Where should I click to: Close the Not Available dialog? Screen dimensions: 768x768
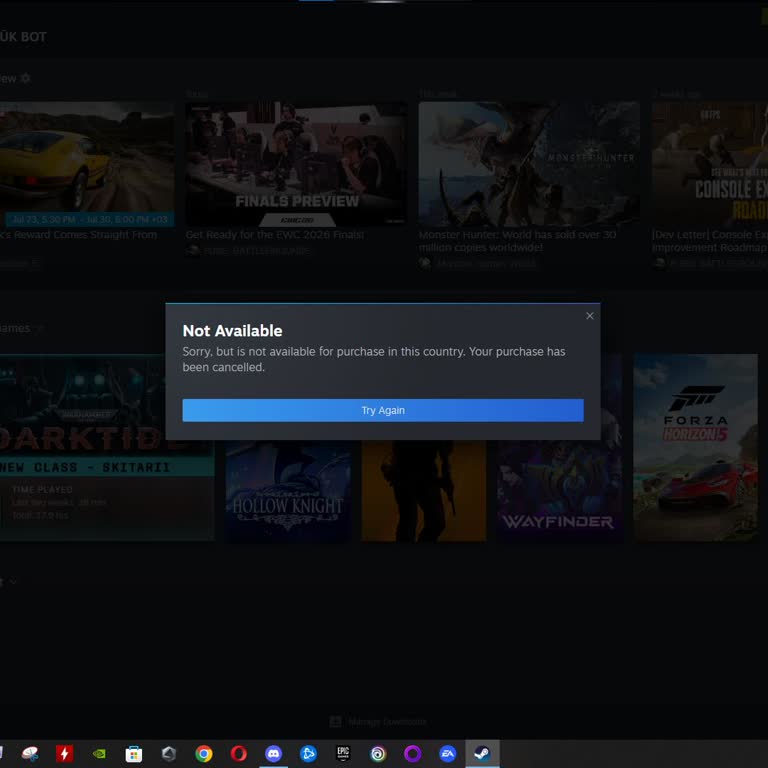(x=590, y=316)
